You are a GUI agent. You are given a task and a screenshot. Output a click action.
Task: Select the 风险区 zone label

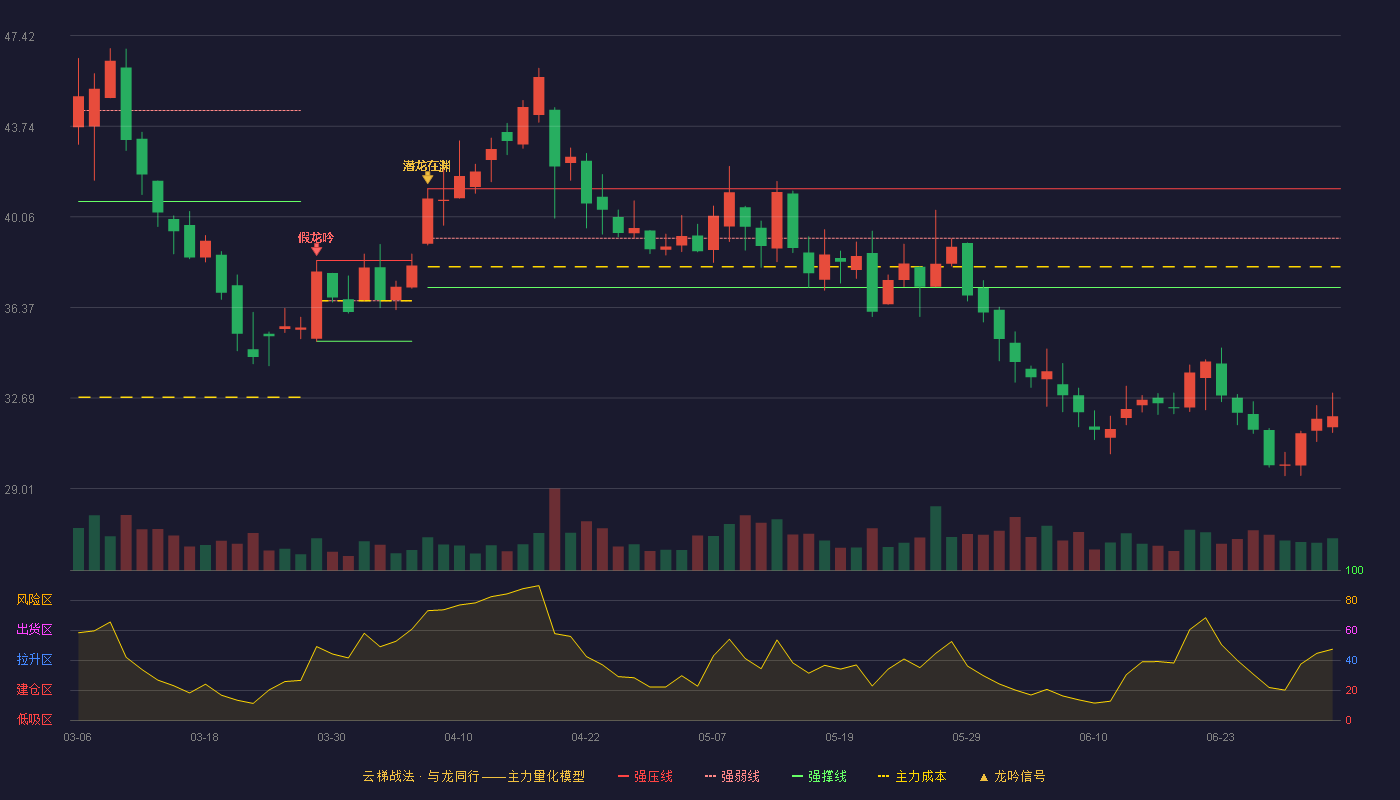pos(34,600)
